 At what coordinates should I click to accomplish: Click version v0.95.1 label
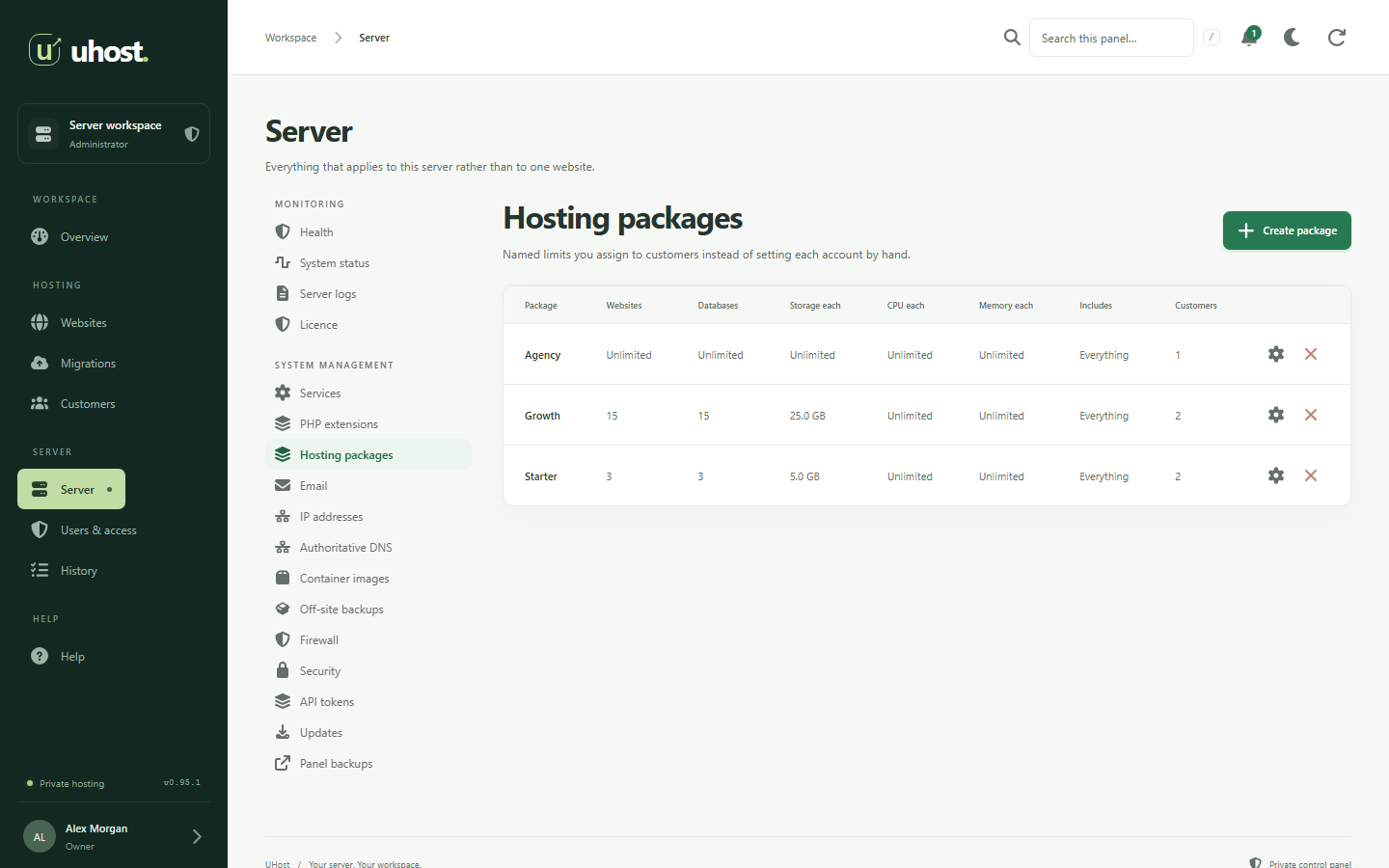pos(182,783)
